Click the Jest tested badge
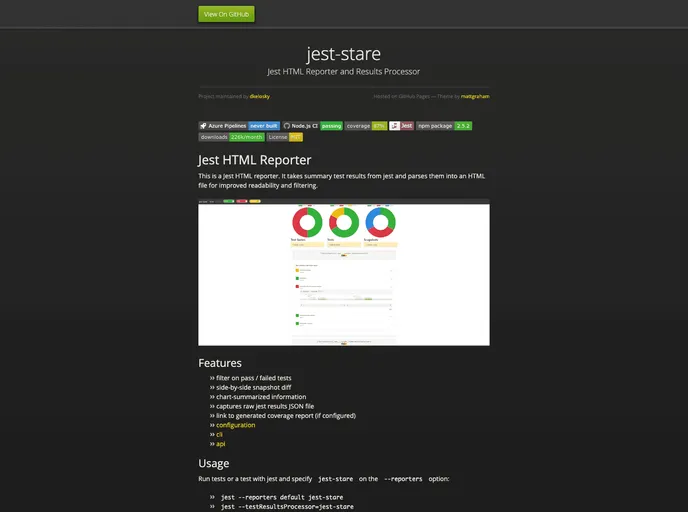The width and height of the screenshot is (688, 512). pyautogui.click(x=401, y=126)
